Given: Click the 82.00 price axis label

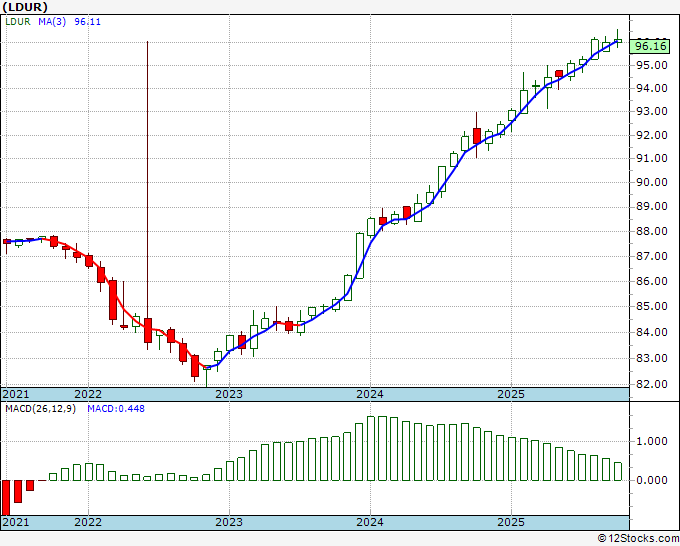Looking at the screenshot, I should (x=651, y=384).
